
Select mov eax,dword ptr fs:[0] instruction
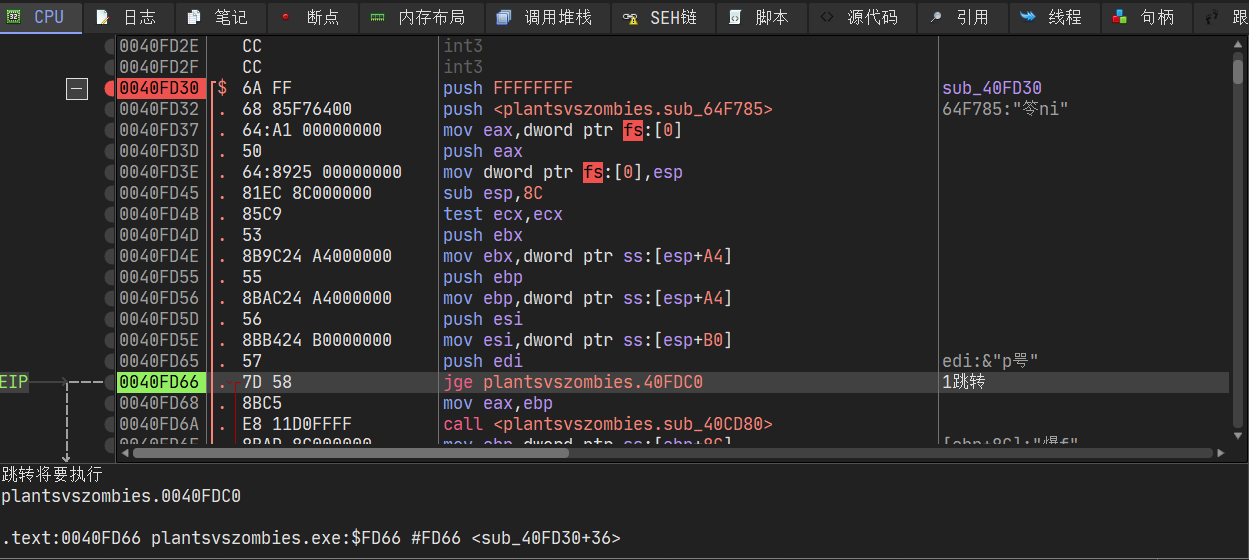tap(563, 130)
